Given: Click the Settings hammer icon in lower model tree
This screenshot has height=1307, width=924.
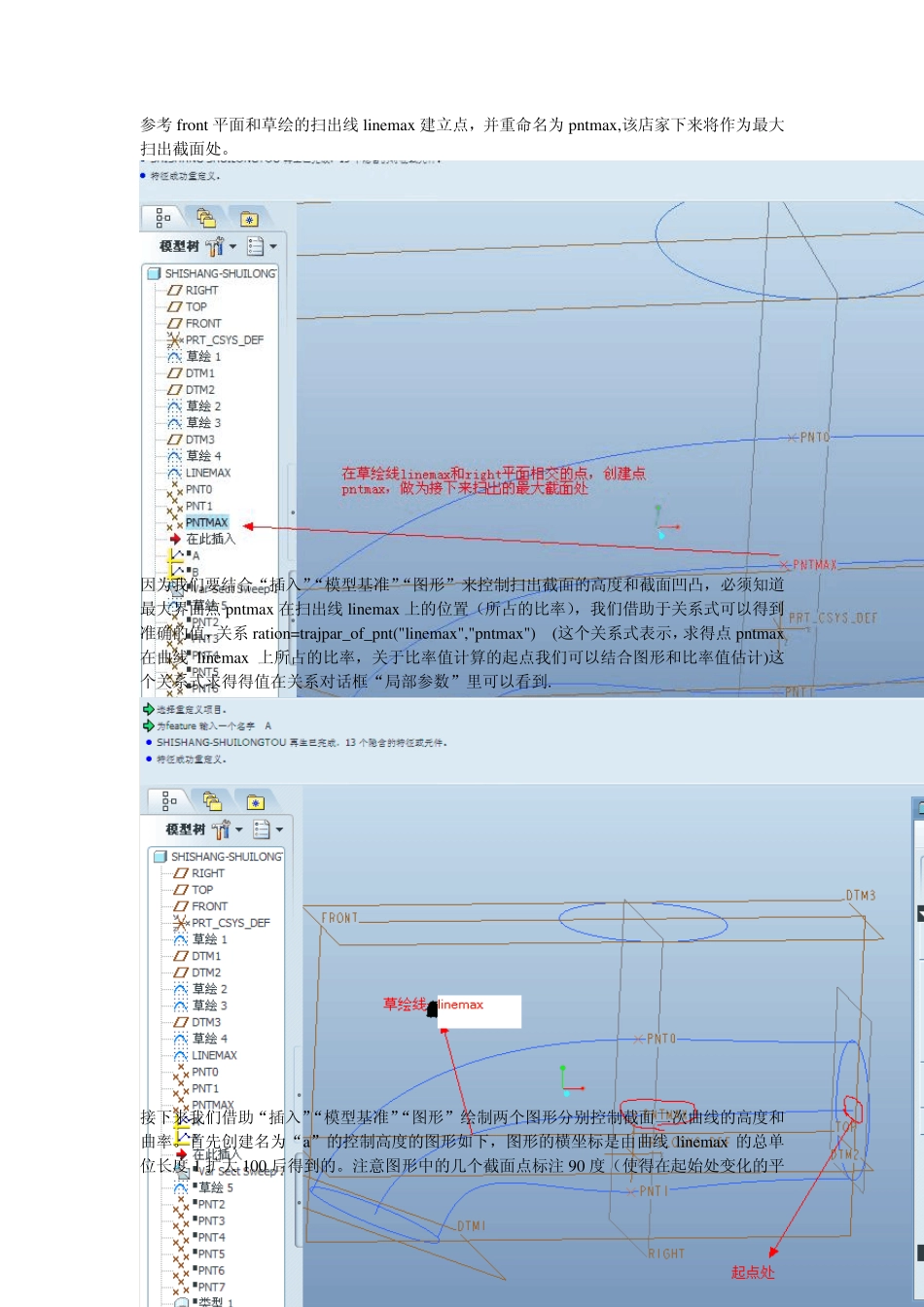Looking at the screenshot, I should (x=221, y=830).
